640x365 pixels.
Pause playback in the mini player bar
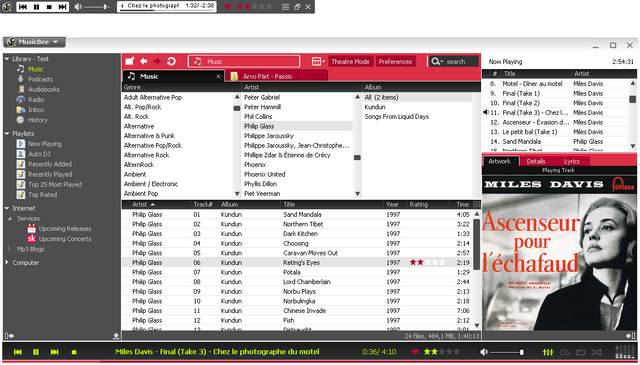(36, 7)
